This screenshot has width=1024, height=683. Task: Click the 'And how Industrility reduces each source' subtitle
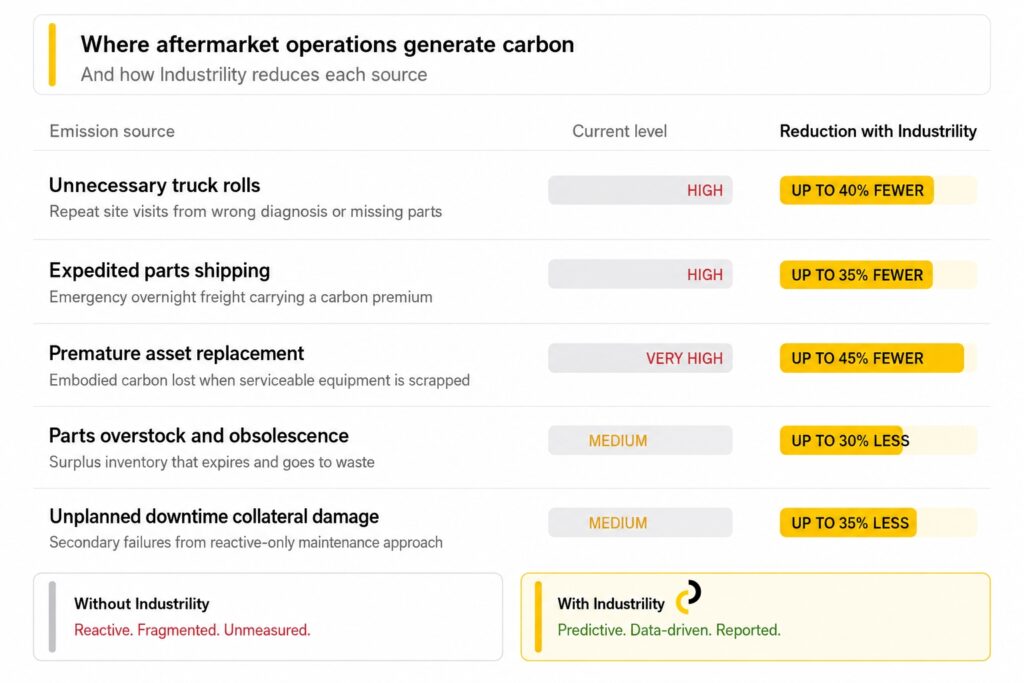(254, 74)
